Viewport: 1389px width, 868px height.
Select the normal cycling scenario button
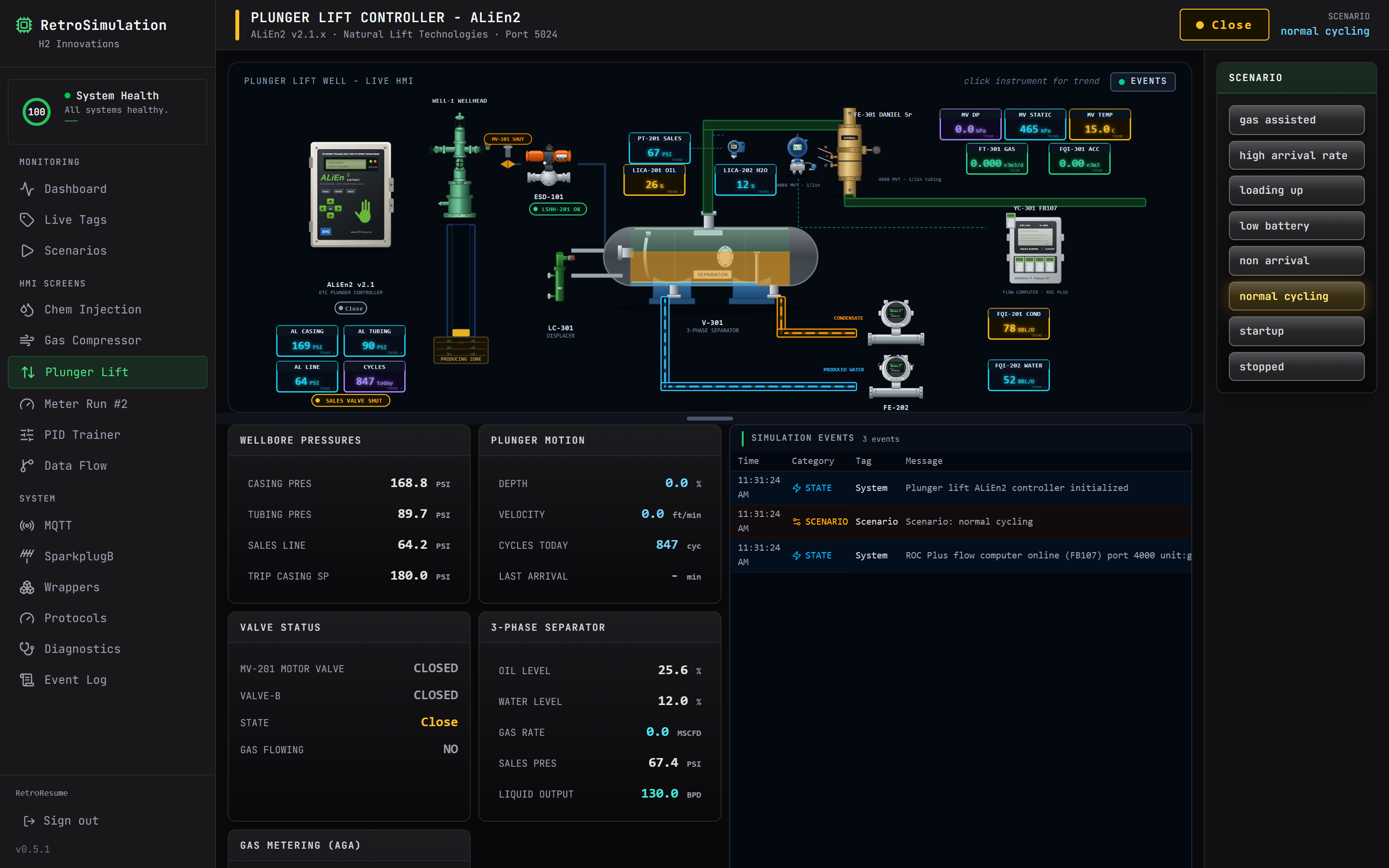[x=1296, y=296]
